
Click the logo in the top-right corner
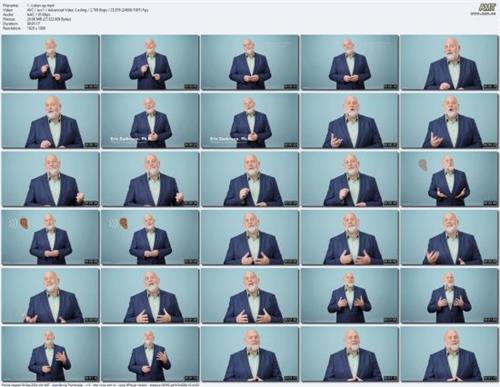click(x=487, y=9)
